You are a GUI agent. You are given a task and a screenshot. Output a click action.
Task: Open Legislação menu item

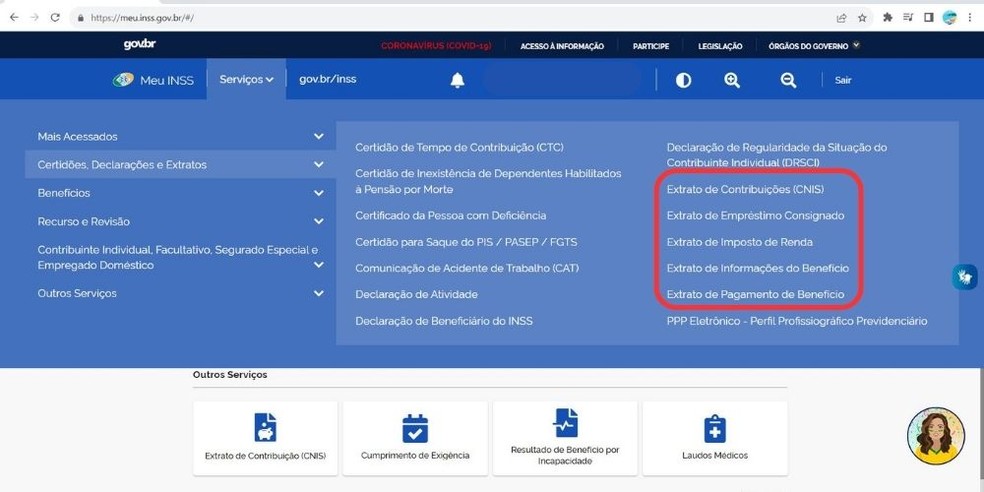720,46
